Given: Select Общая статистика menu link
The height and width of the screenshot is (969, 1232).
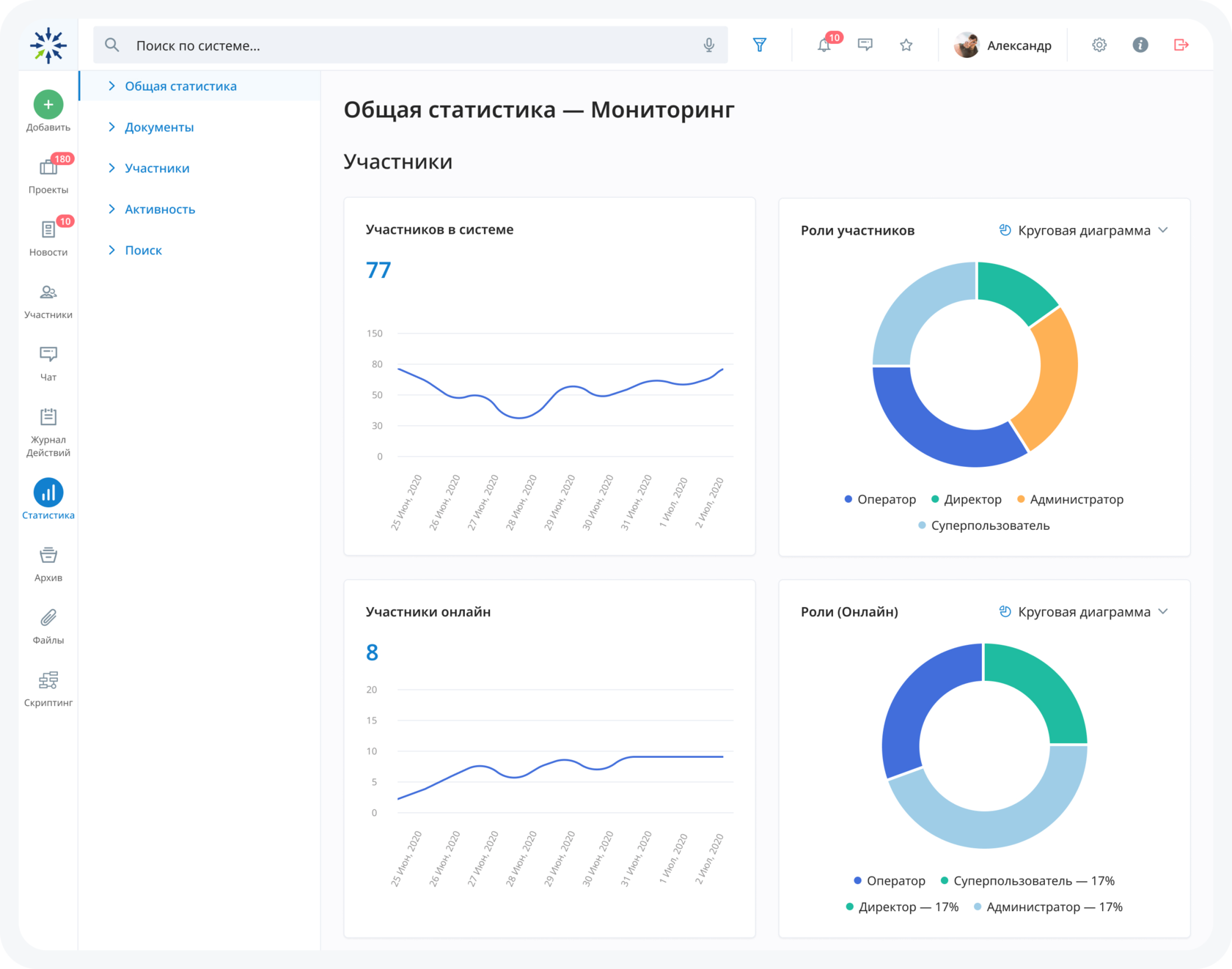Looking at the screenshot, I should [x=180, y=86].
